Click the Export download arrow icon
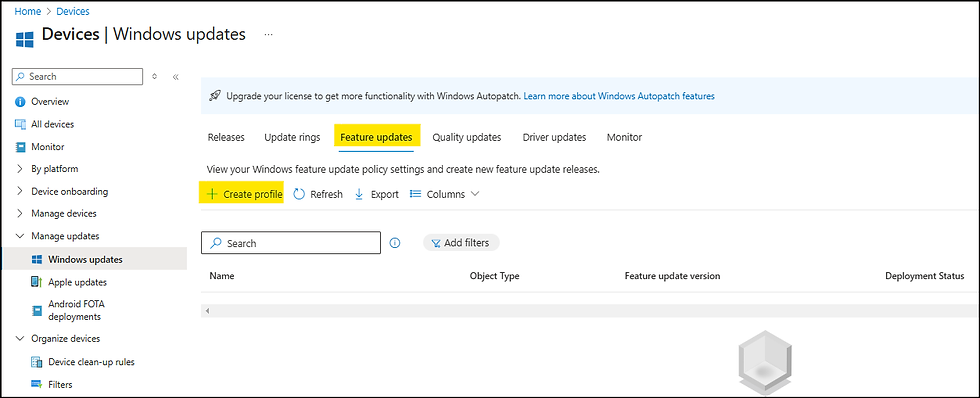The width and height of the screenshot is (980, 398). [x=359, y=194]
